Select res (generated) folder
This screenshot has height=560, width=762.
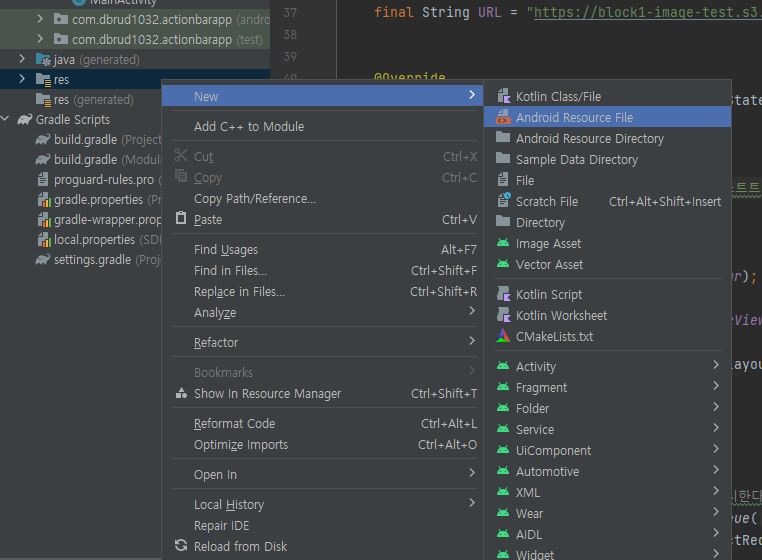(x=85, y=100)
